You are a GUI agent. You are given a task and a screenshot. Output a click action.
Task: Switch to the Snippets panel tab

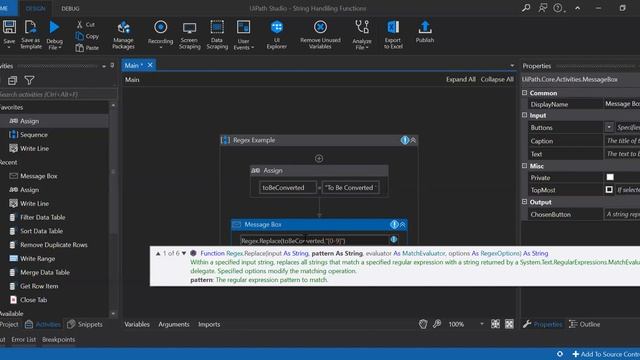(85, 324)
